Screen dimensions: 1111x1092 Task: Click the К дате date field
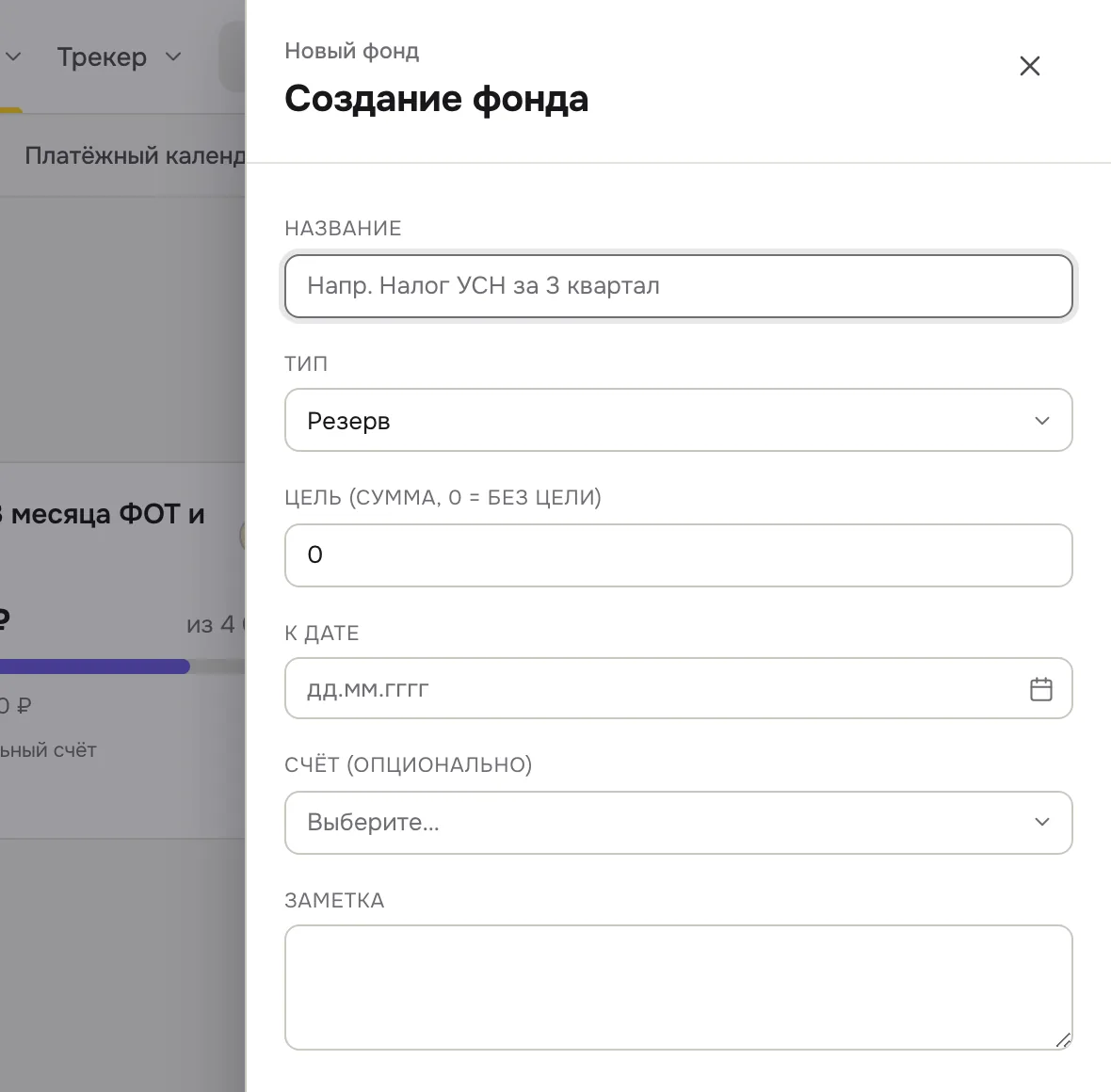[x=678, y=689]
